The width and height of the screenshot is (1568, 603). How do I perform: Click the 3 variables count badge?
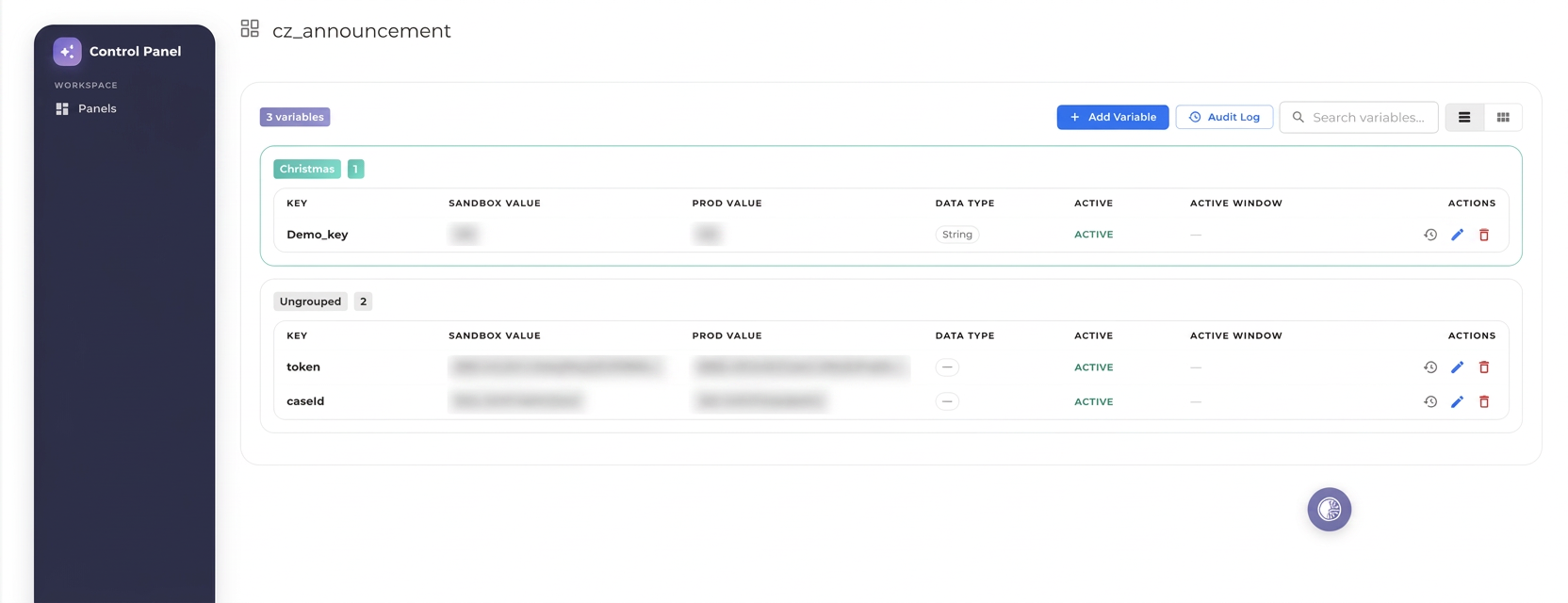[295, 117]
